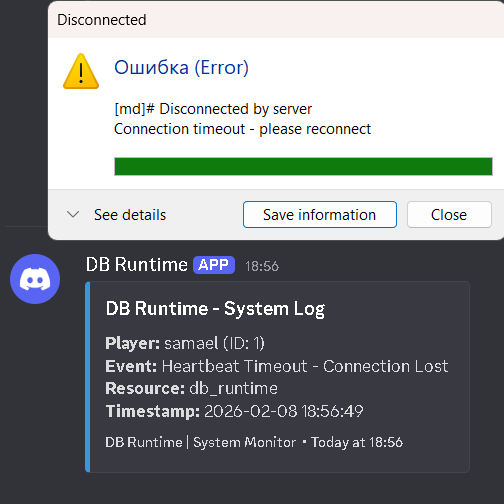Click the See details label
The width and height of the screenshot is (504, 504).
click(x=130, y=215)
